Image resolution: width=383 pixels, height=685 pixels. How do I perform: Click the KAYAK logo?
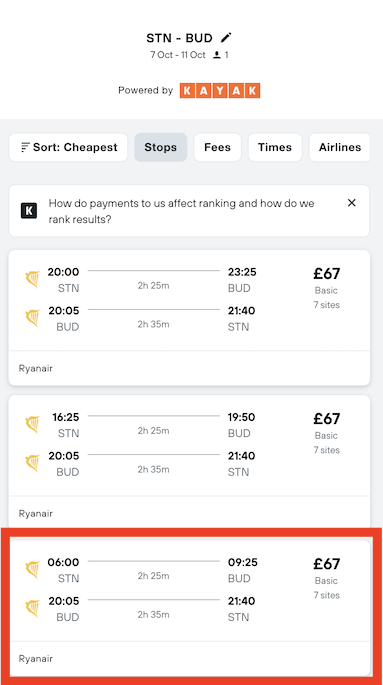[220, 90]
